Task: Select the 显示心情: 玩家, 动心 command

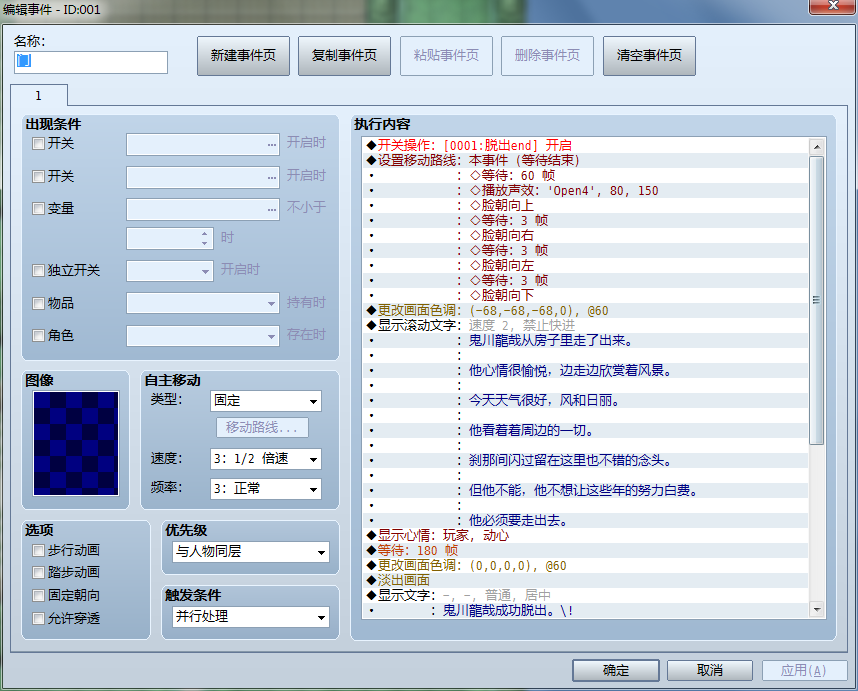Action: click(x=585, y=535)
